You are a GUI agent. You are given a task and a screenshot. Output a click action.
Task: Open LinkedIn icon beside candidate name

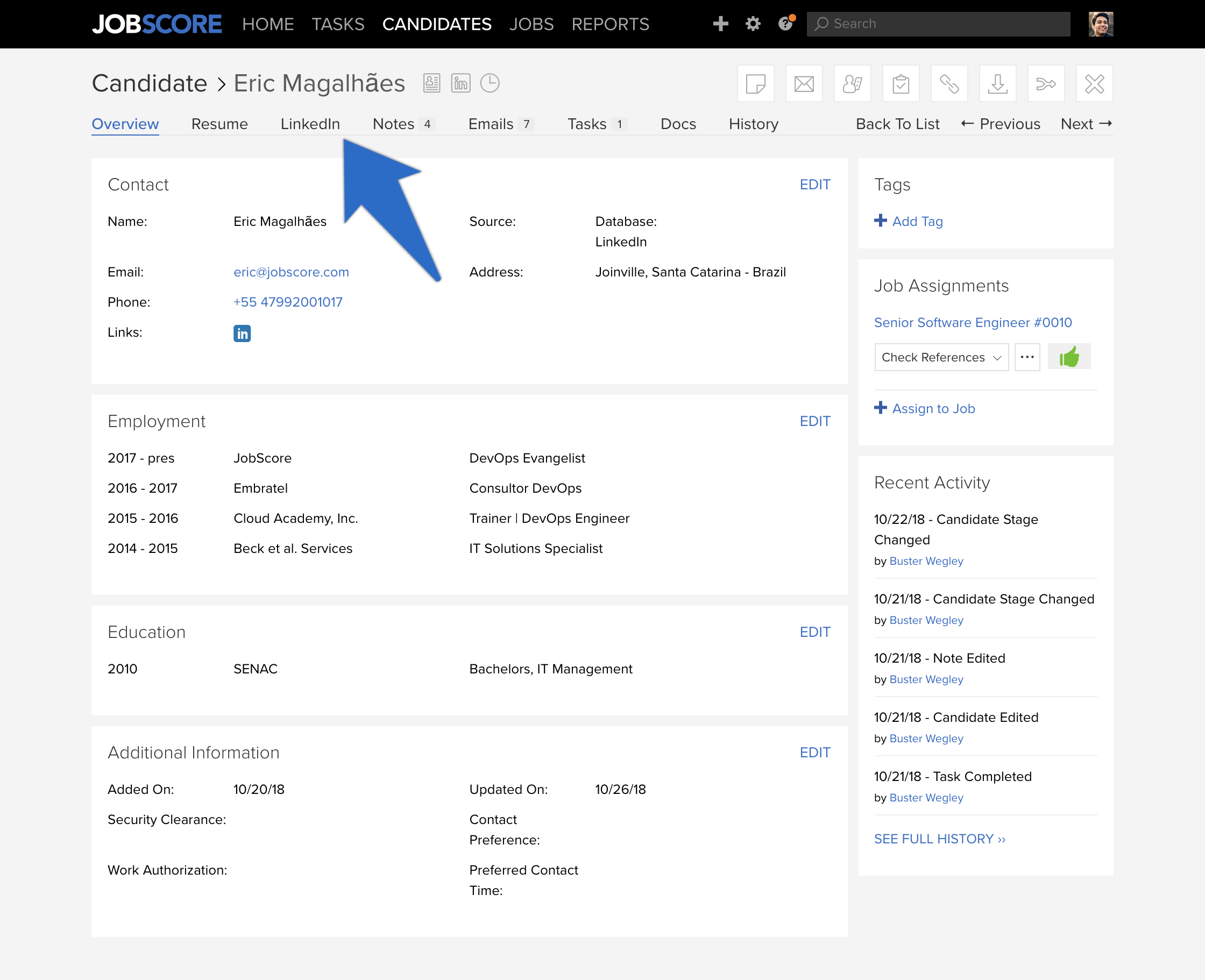[461, 83]
